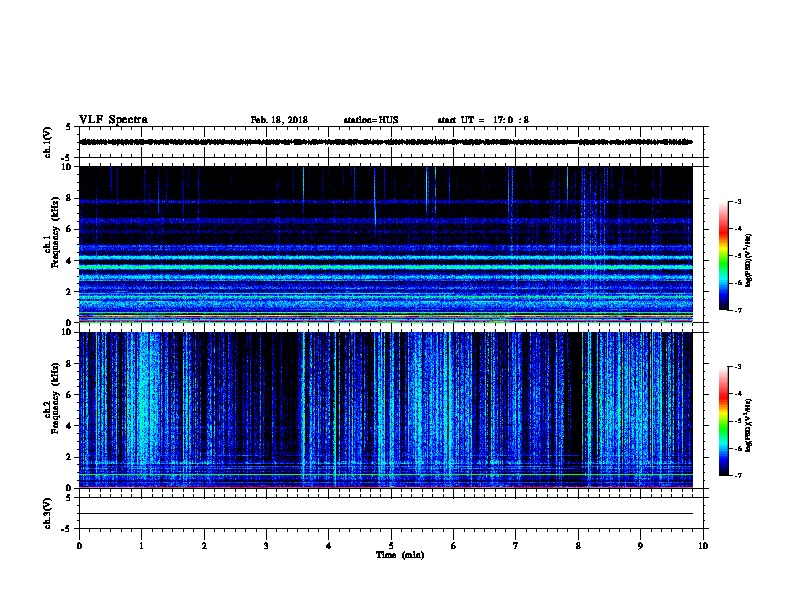Screen dimensions: 792x612
Task: Click the "start UT = 17:0 :8" text
Action: click(x=483, y=120)
